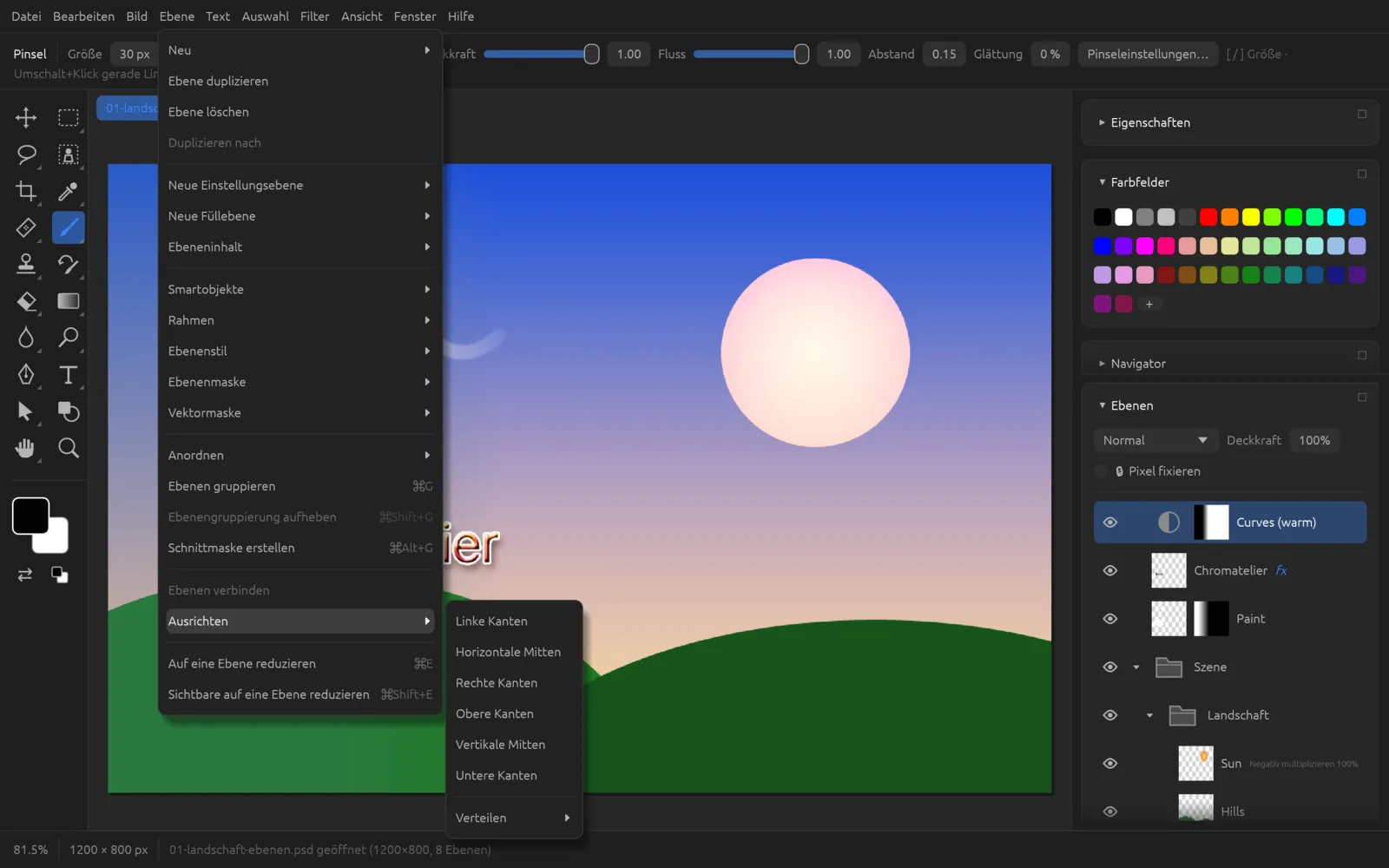Open Pinseleinstellungen… button

(x=1148, y=54)
